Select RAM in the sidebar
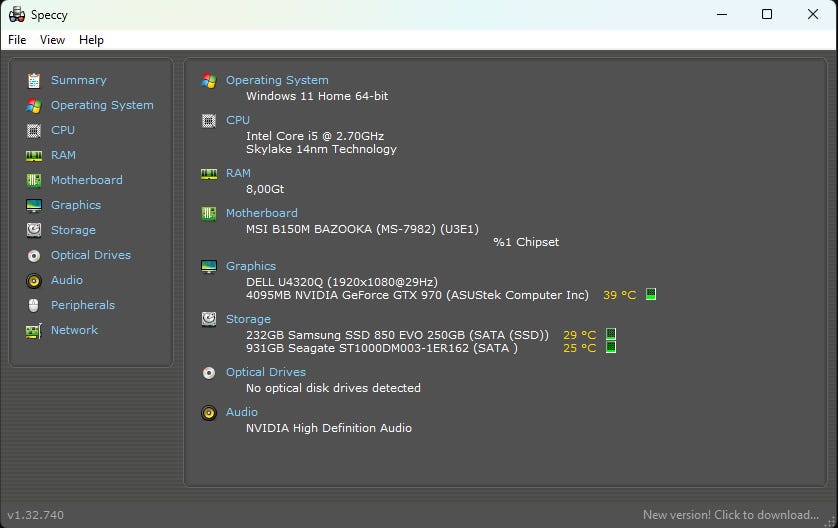Image resolution: width=838 pixels, height=528 pixels. [63, 155]
